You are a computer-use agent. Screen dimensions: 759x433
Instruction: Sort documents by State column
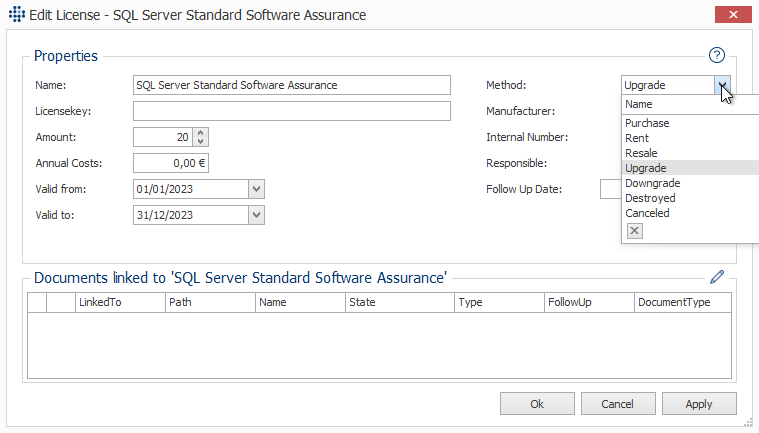coord(400,302)
